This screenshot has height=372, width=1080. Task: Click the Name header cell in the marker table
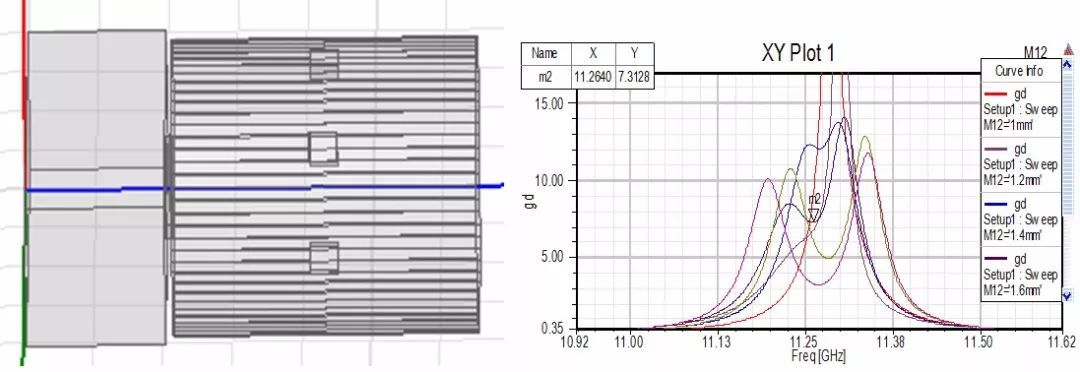545,54
